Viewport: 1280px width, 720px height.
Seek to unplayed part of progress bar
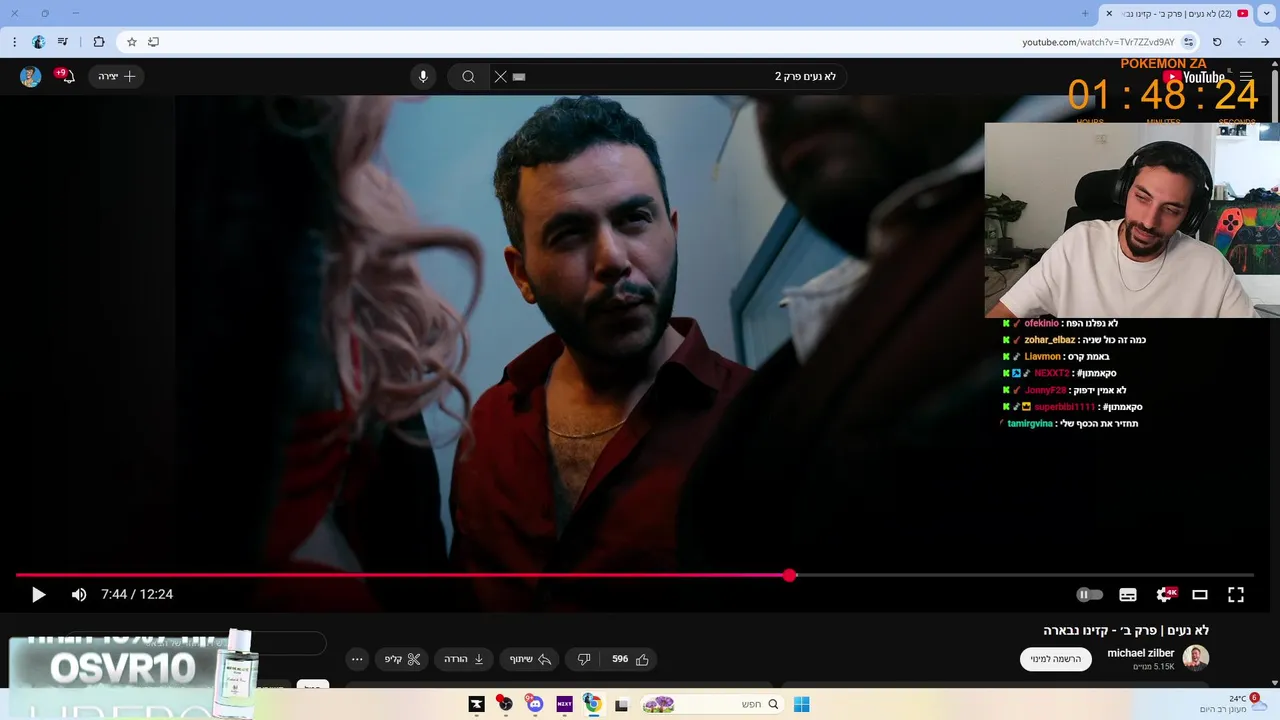(1025, 575)
